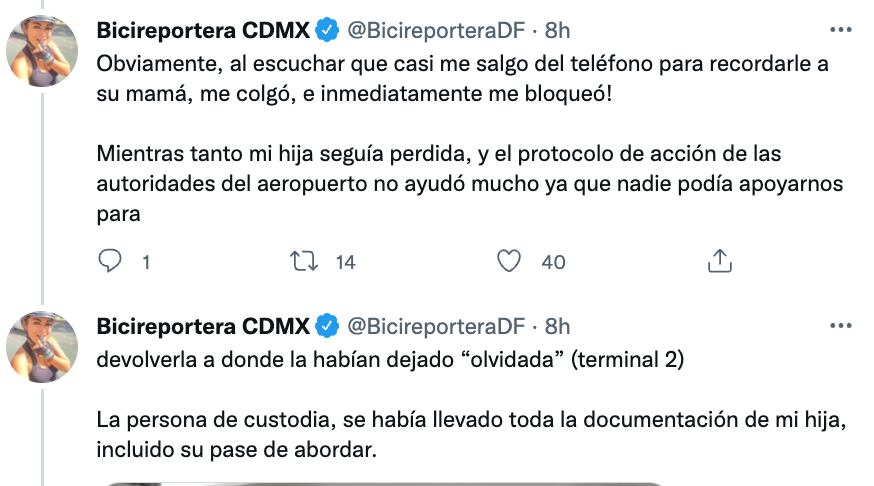Like the first tweet with the heart icon
874x486 pixels.
[x=510, y=262]
